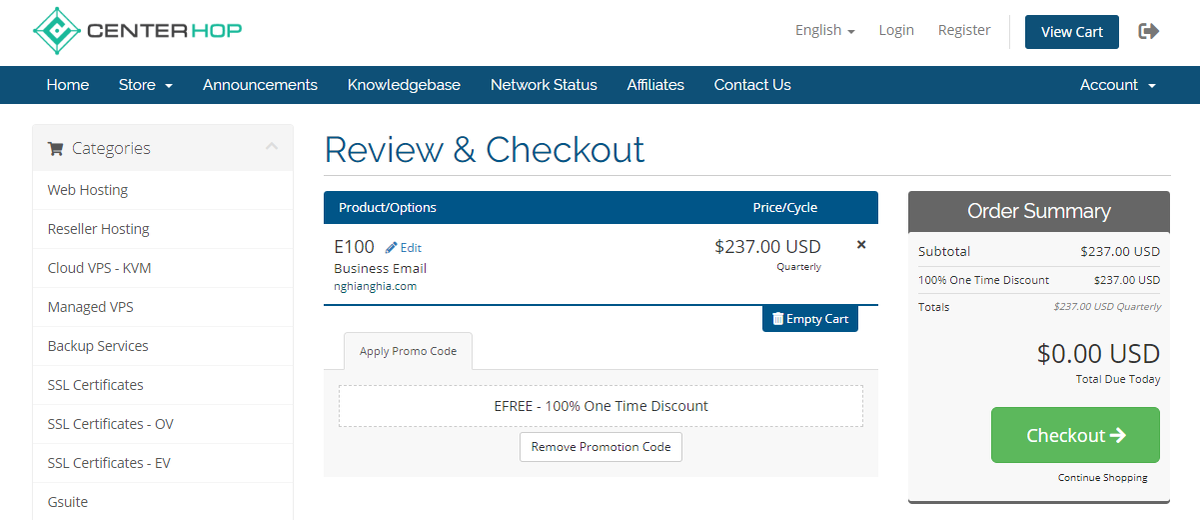1200x520 pixels.
Task: Click the Register link
Action: click(x=964, y=30)
